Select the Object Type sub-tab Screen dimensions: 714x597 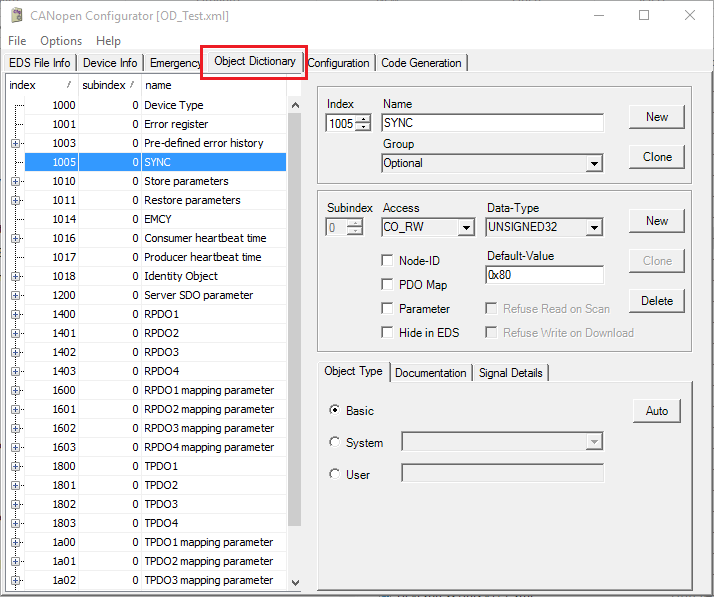pos(353,372)
